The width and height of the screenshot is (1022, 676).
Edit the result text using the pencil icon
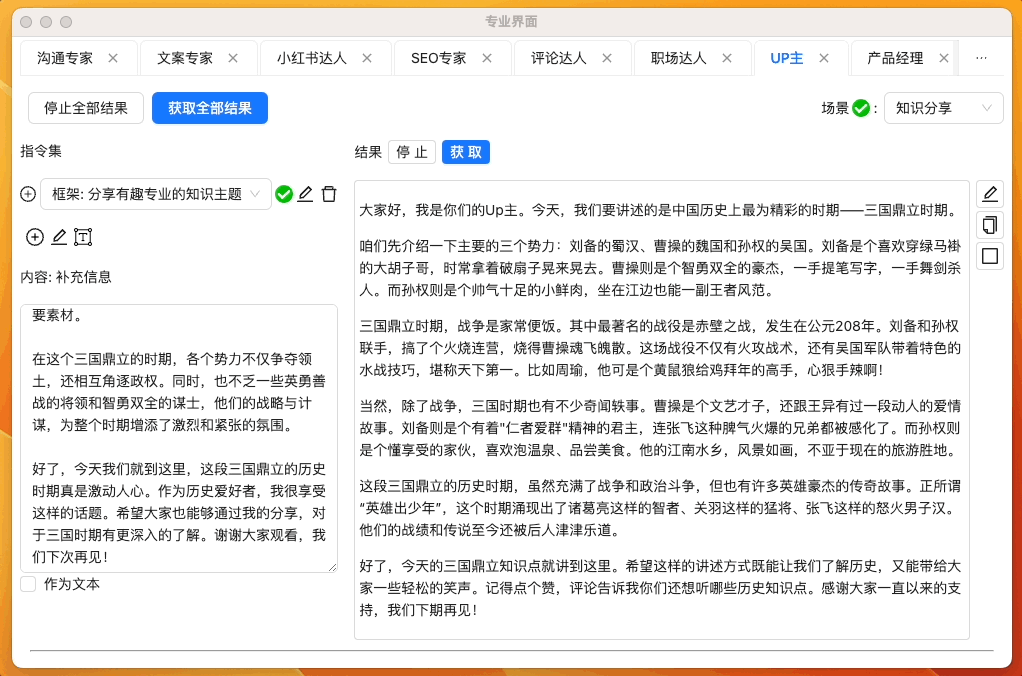pos(989,194)
